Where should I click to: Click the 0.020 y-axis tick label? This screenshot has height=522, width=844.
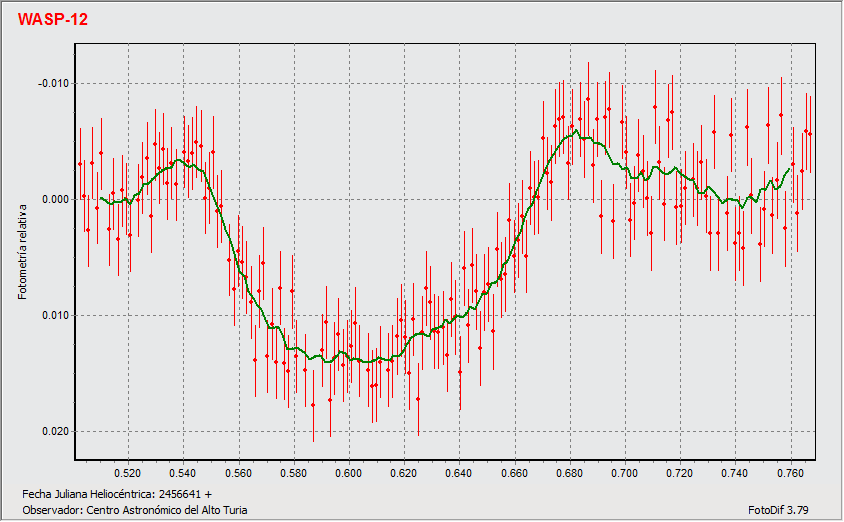pyautogui.click(x=55, y=432)
